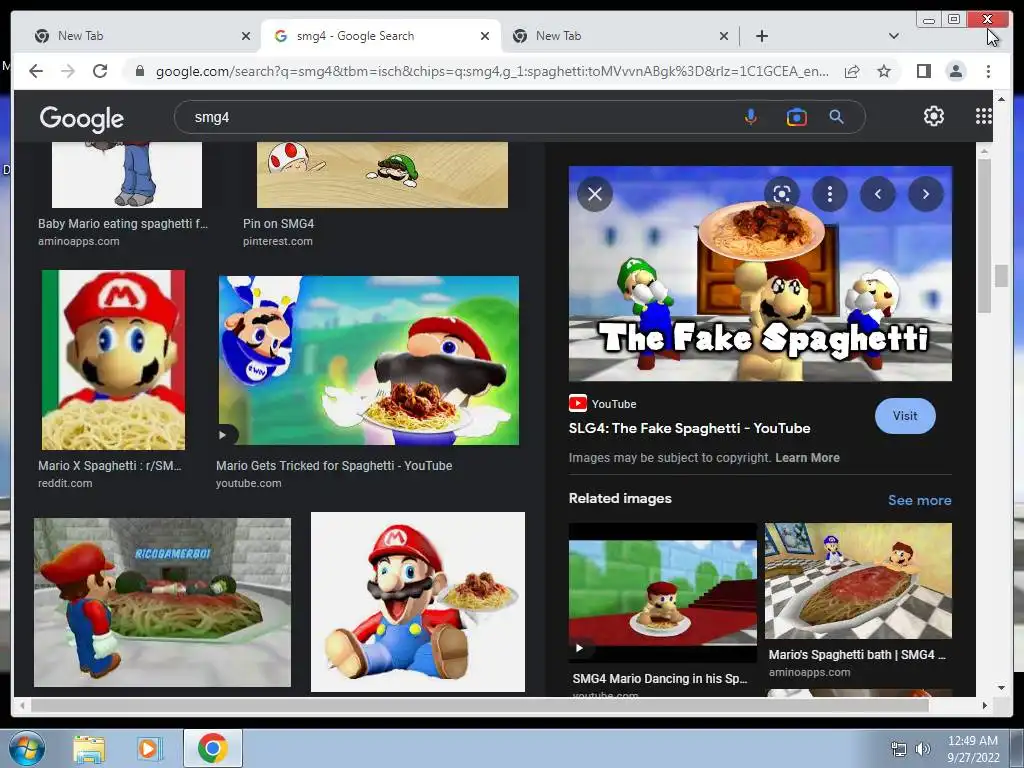The height and width of the screenshot is (768, 1024).
Task: Open the Windows Start menu
Action: 26,748
